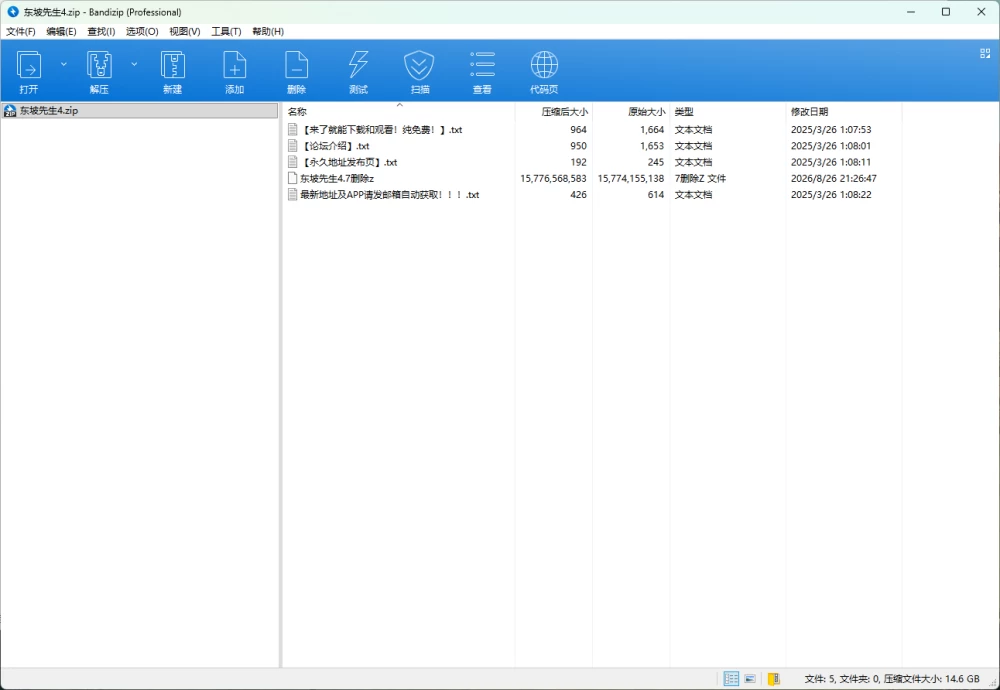1000x690 pixels.
Task: Click compressed size value 15,776,568,583
Action: coord(553,179)
